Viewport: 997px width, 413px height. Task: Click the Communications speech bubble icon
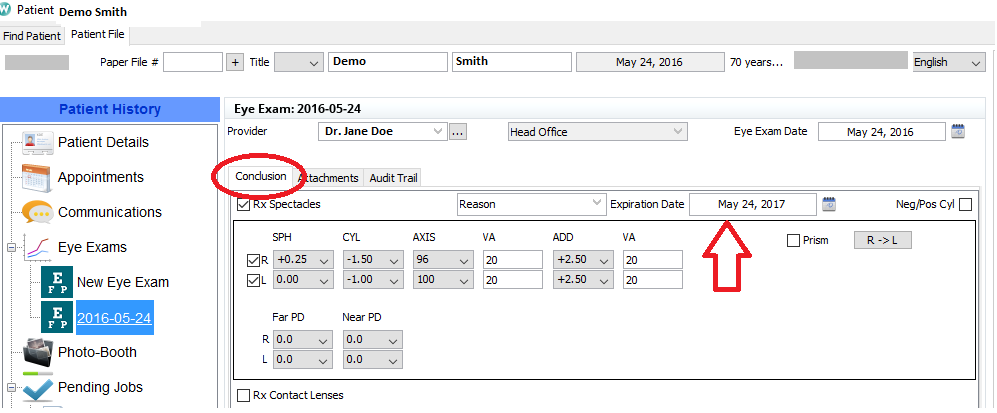37,212
